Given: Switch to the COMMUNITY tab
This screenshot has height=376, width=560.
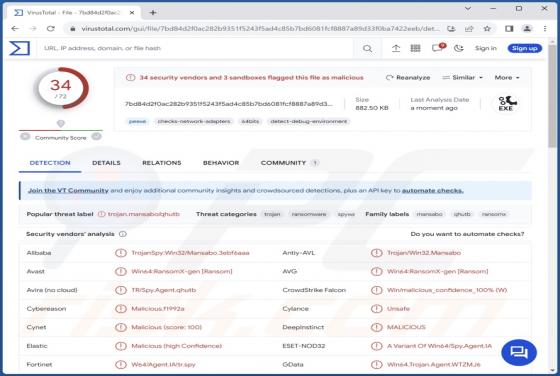Looking at the screenshot, I should (x=289, y=163).
